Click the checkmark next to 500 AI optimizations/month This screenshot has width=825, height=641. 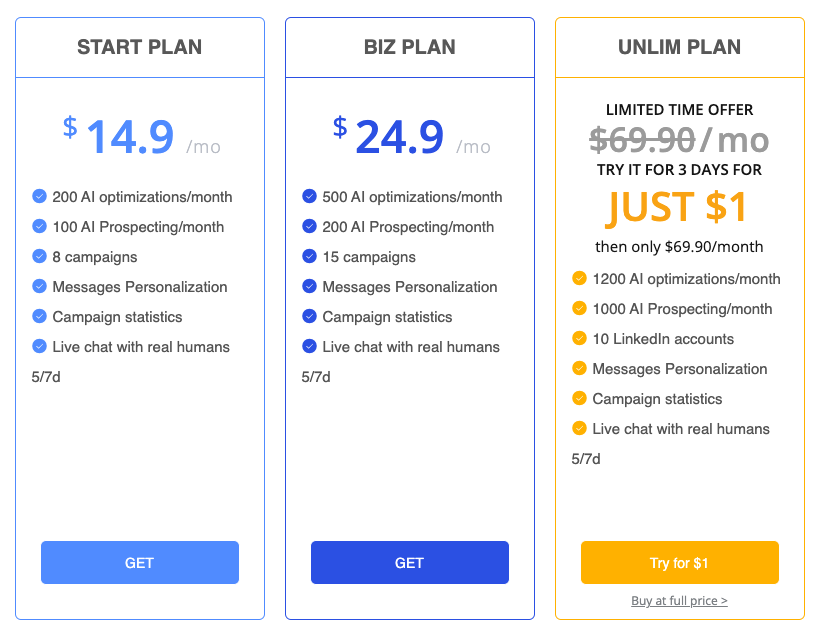click(x=310, y=197)
